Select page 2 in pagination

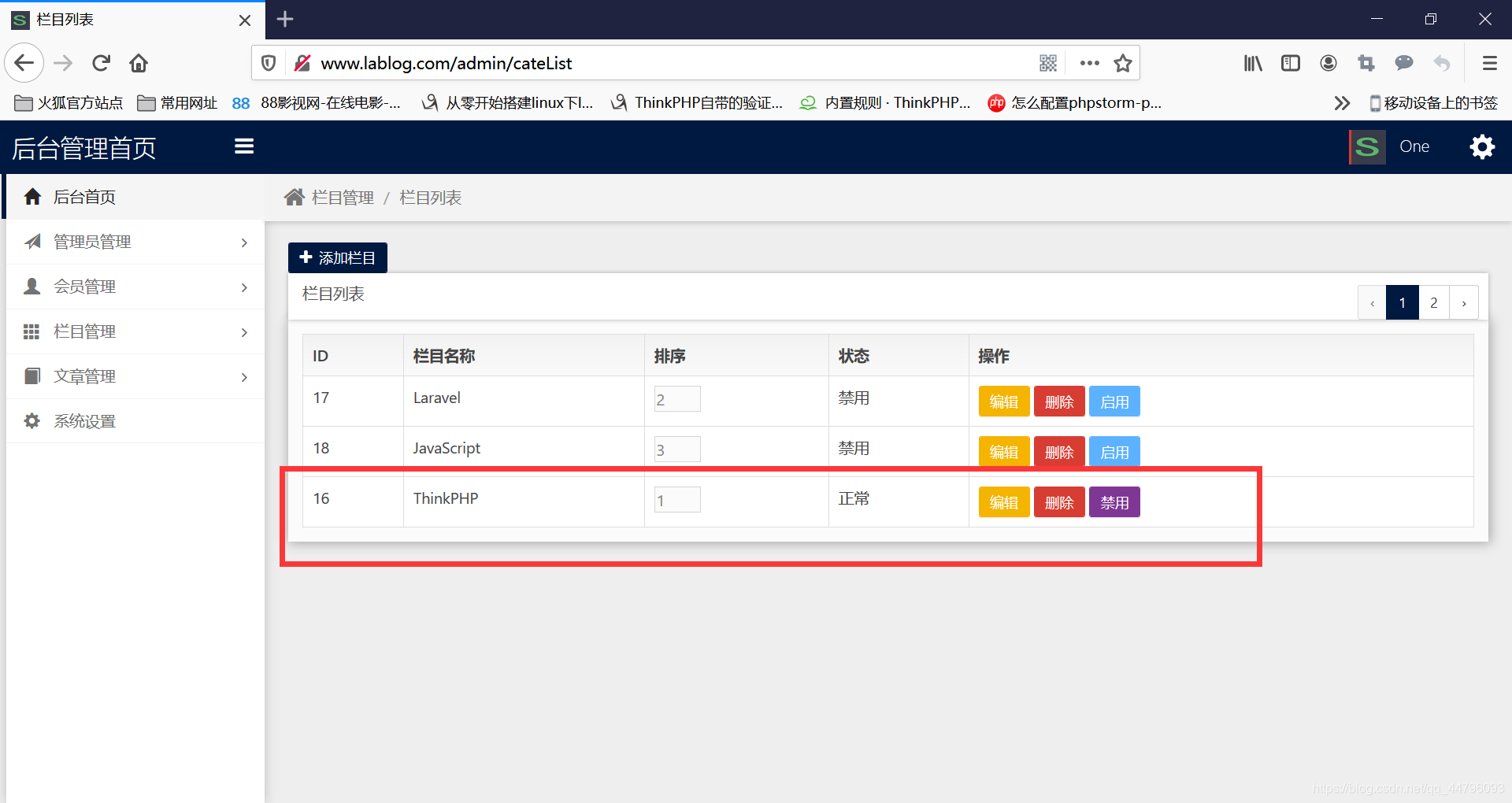pyautogui.click(x=1434, y=302)
